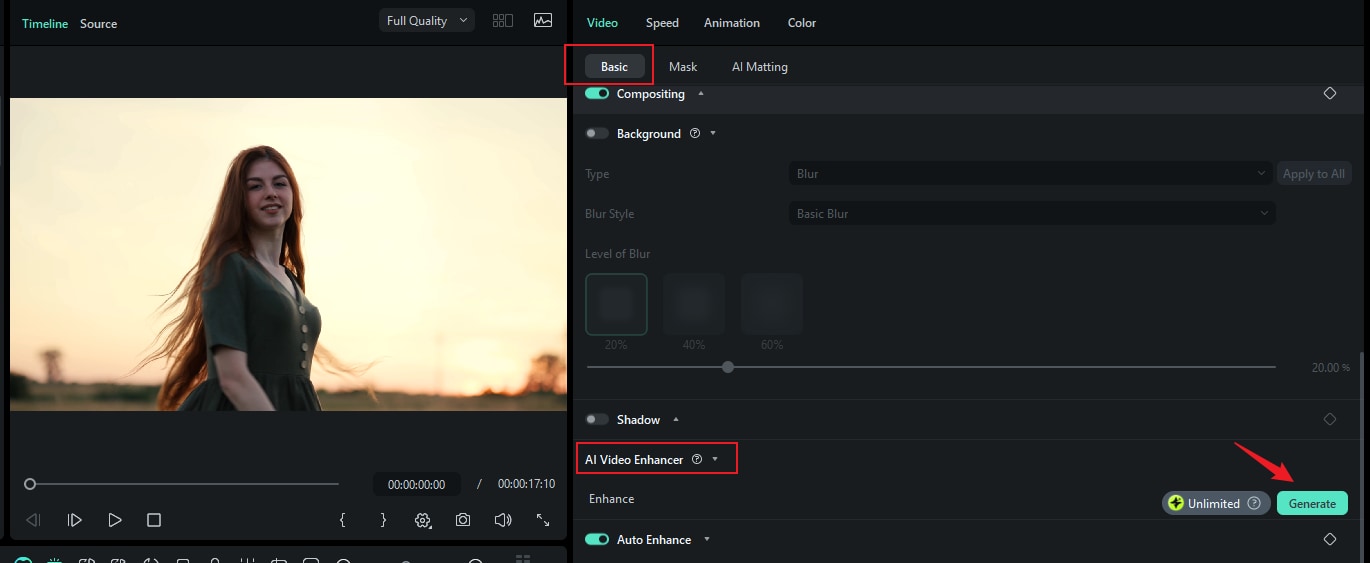Click the AI Video Enhancer section label

tap(634, 460)
